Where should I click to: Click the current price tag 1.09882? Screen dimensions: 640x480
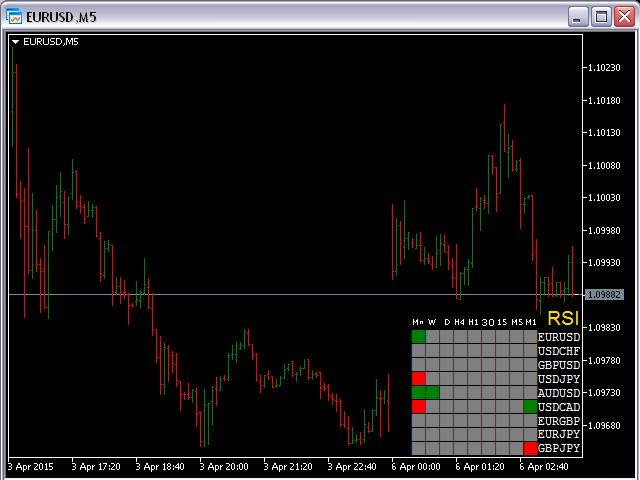pos(604,294)
